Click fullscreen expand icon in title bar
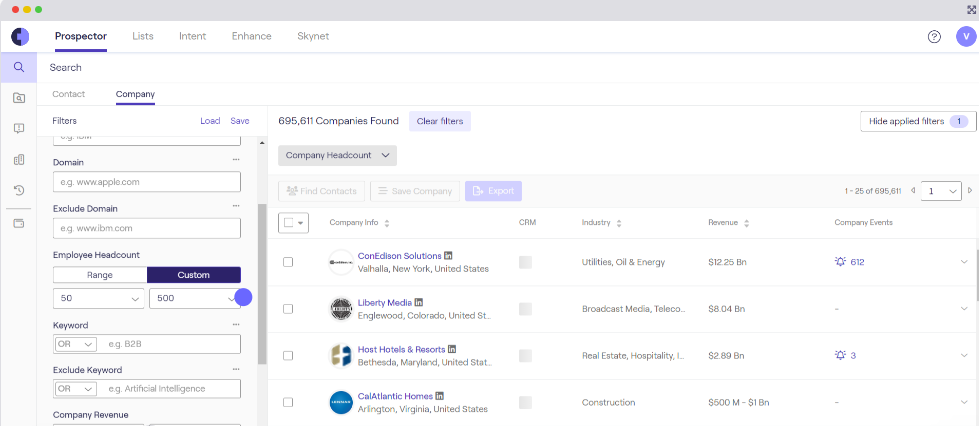The height and width of the screenshot is (426, 979). (971, 10)
